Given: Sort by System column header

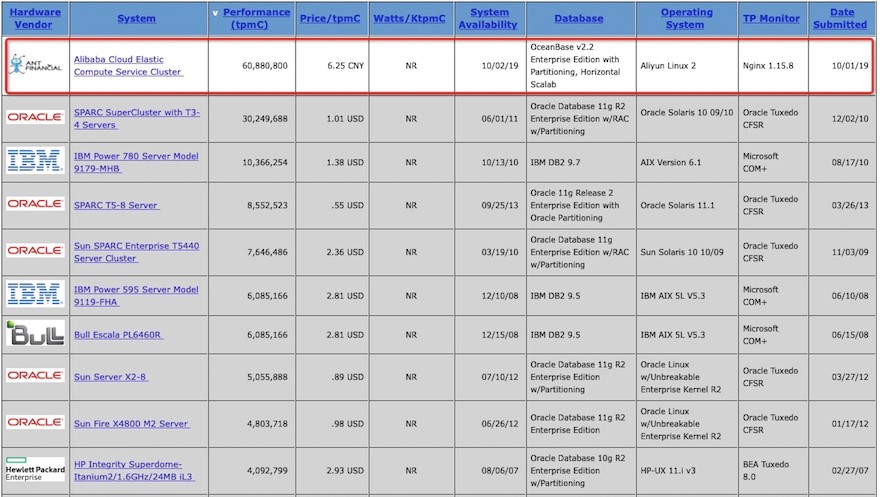Looking at the screenshot, I should click(136, 19).
